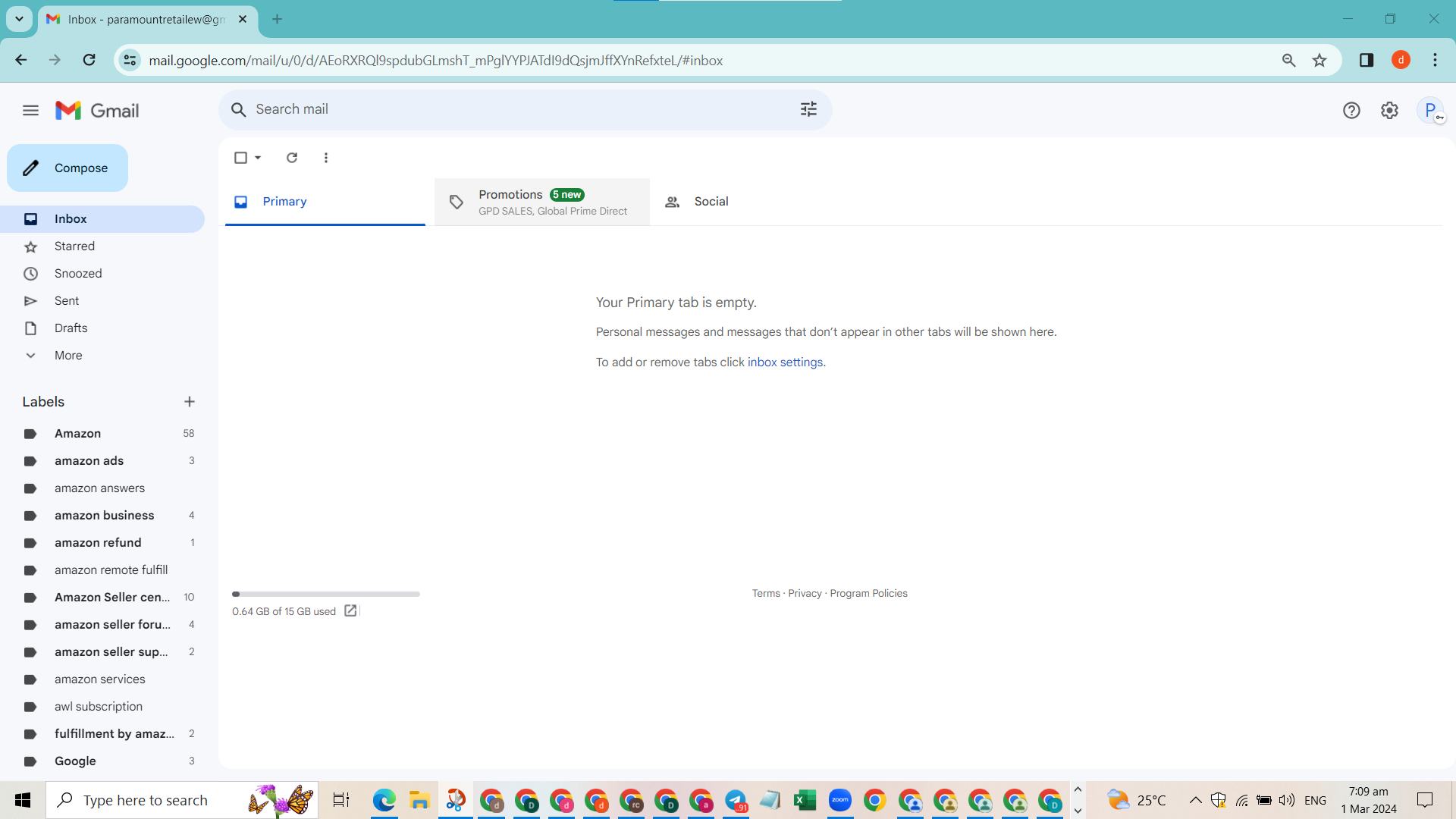This screenshot has height=819, width=1456.
Task: Open Task View from the taskbar
Action: [x=341, y=800]
